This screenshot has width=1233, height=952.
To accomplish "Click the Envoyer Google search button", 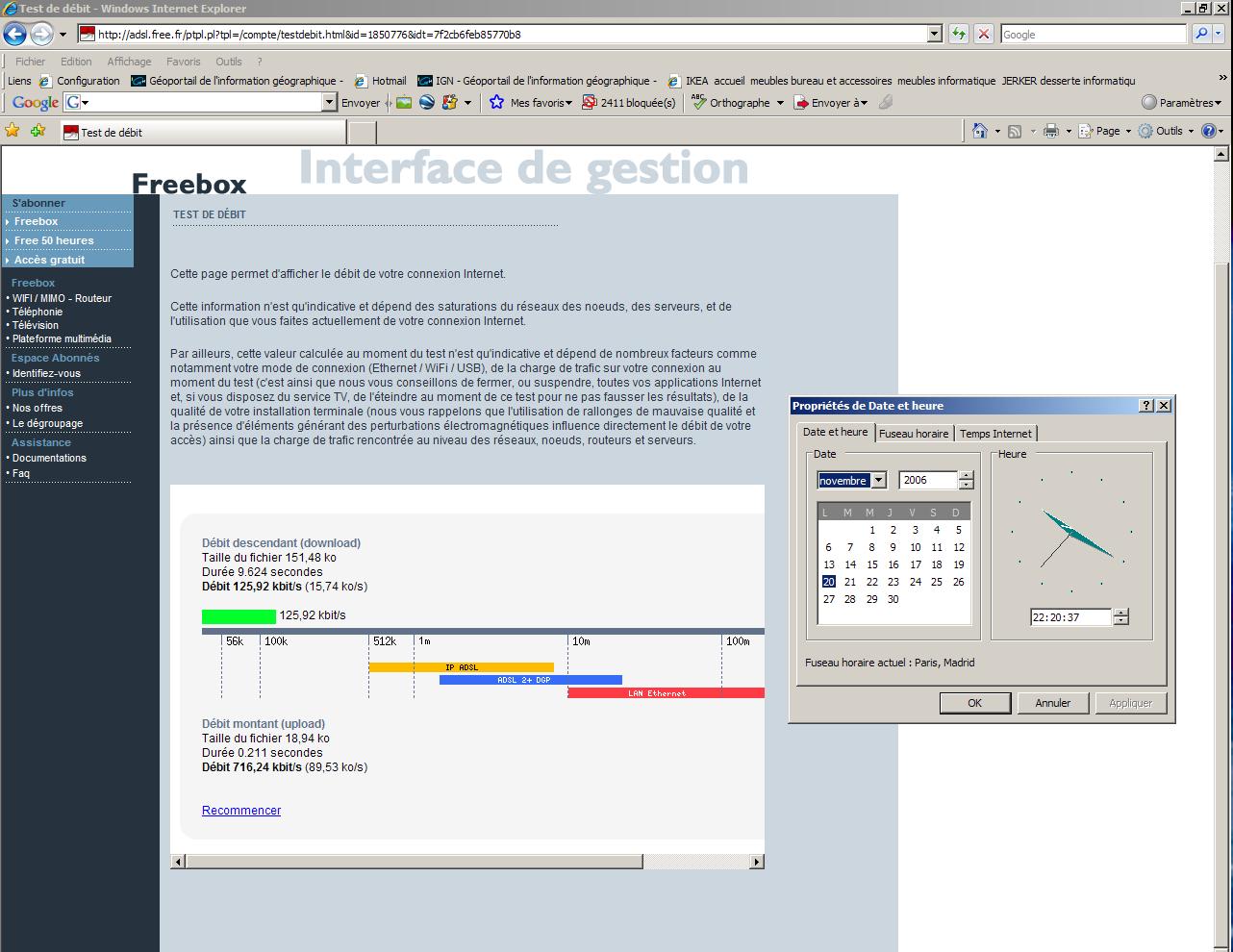I will point(361,103).
